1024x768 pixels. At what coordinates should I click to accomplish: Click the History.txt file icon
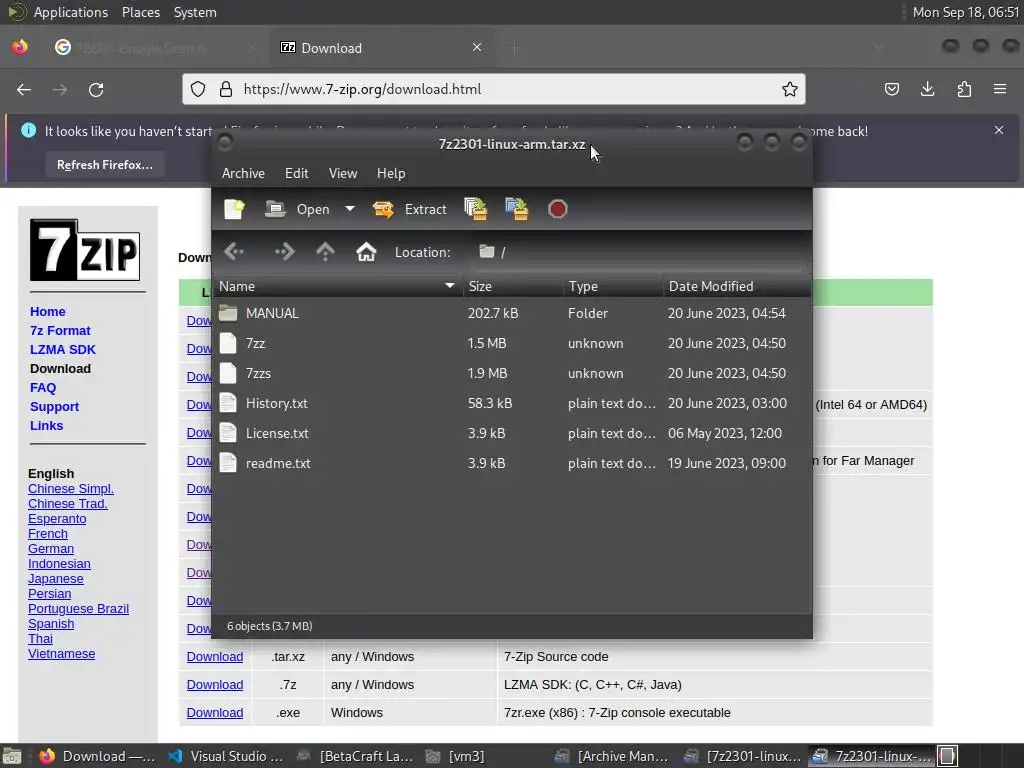[x=228, y=404]
